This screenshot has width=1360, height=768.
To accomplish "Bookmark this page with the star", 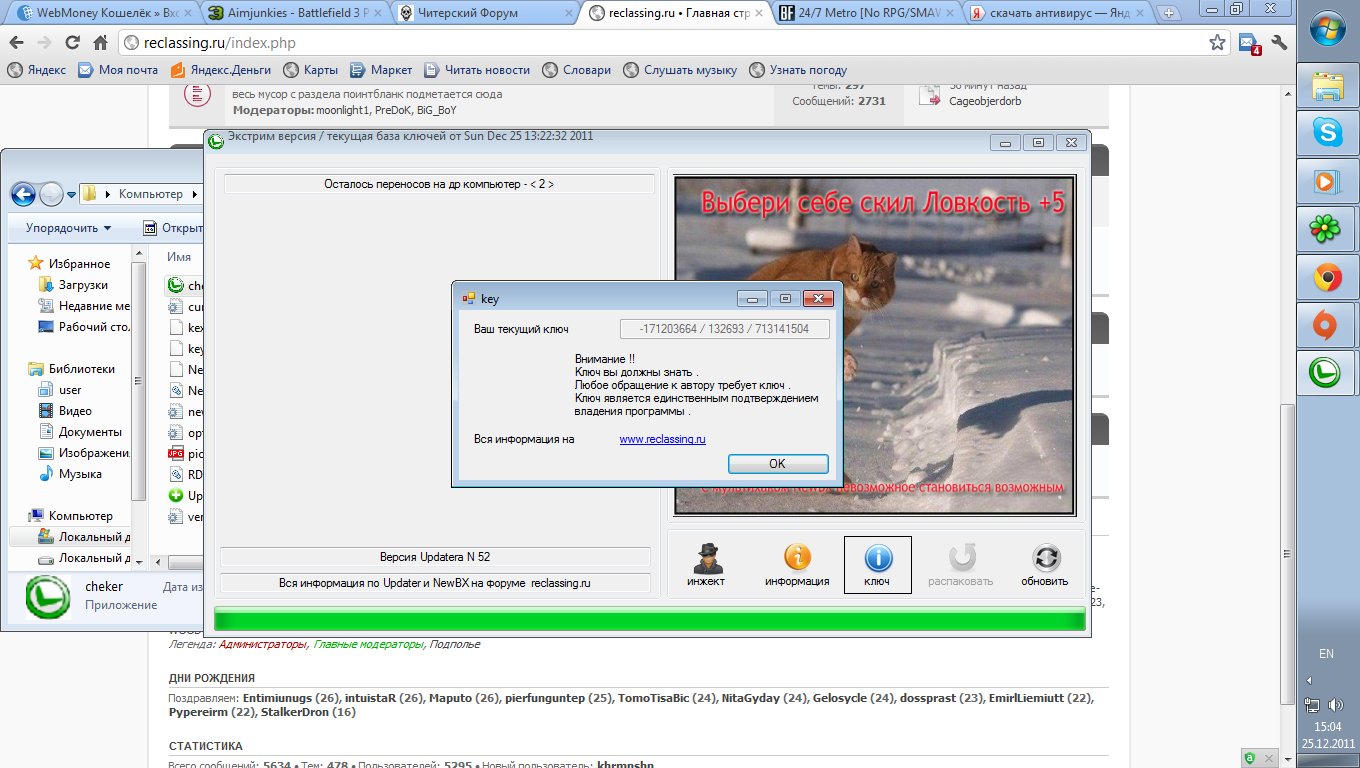I will point(1217,43).
